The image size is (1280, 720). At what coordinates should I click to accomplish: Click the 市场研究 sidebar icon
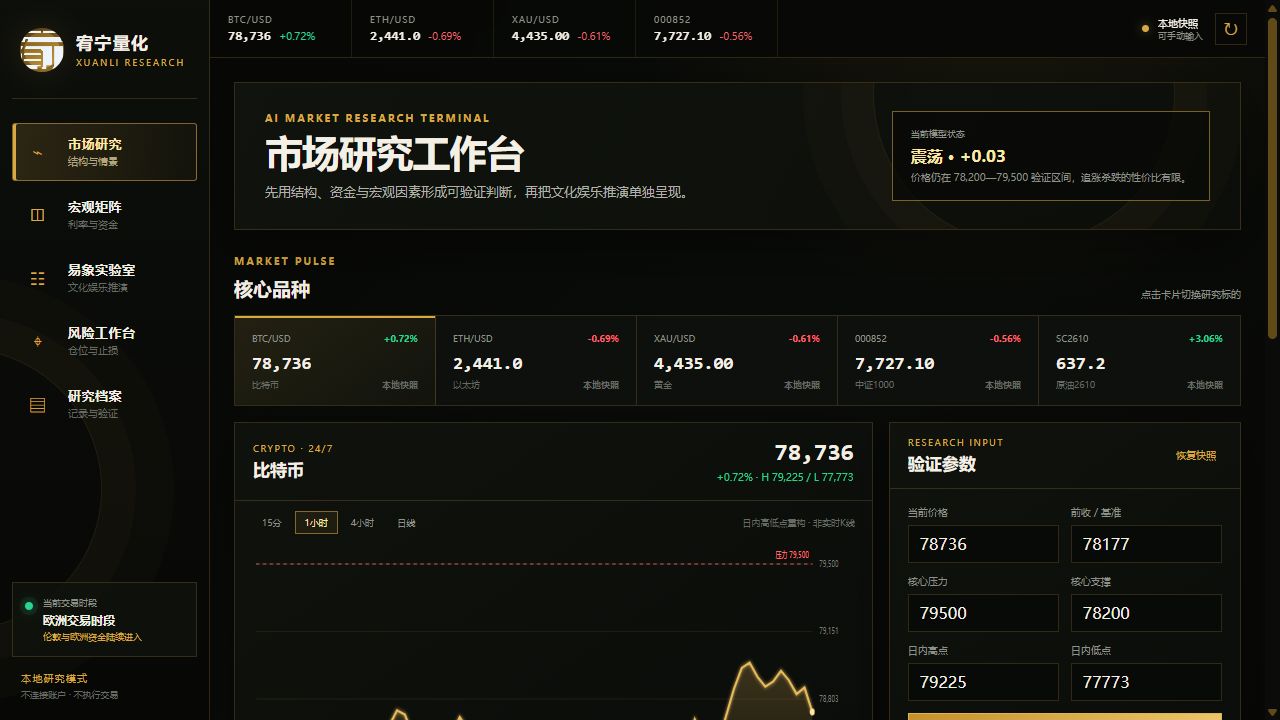[38, 152]
